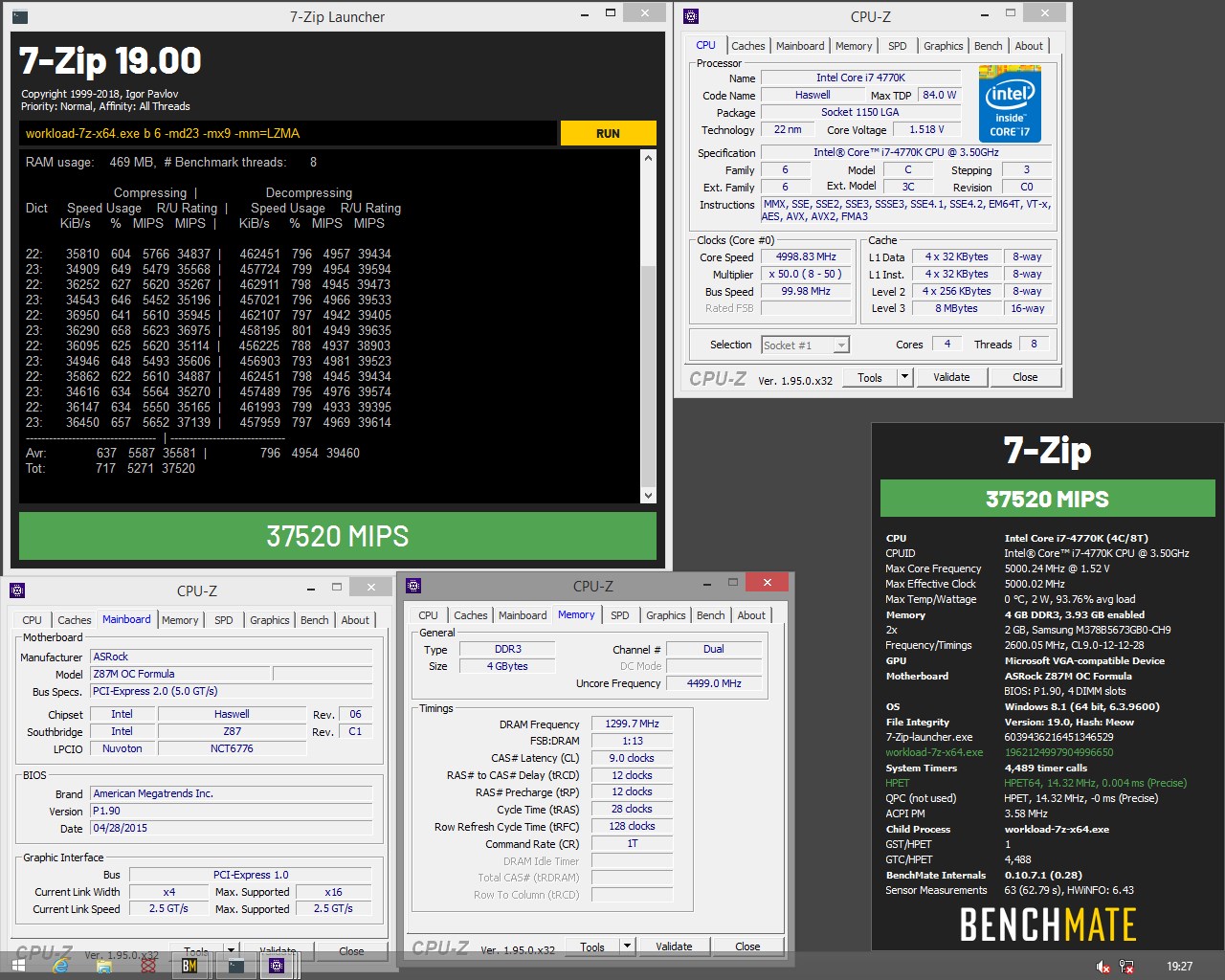Click the green 37520 MIPS bar in the 7-Zip Launcher

click(338, 536)
